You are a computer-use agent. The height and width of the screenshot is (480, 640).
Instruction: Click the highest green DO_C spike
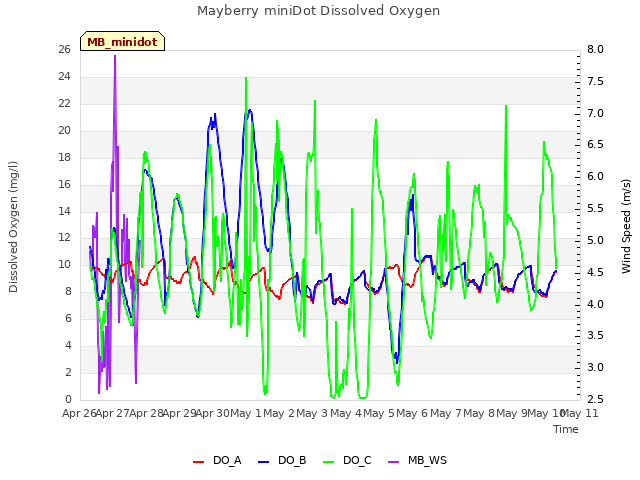tap(246, 78)
